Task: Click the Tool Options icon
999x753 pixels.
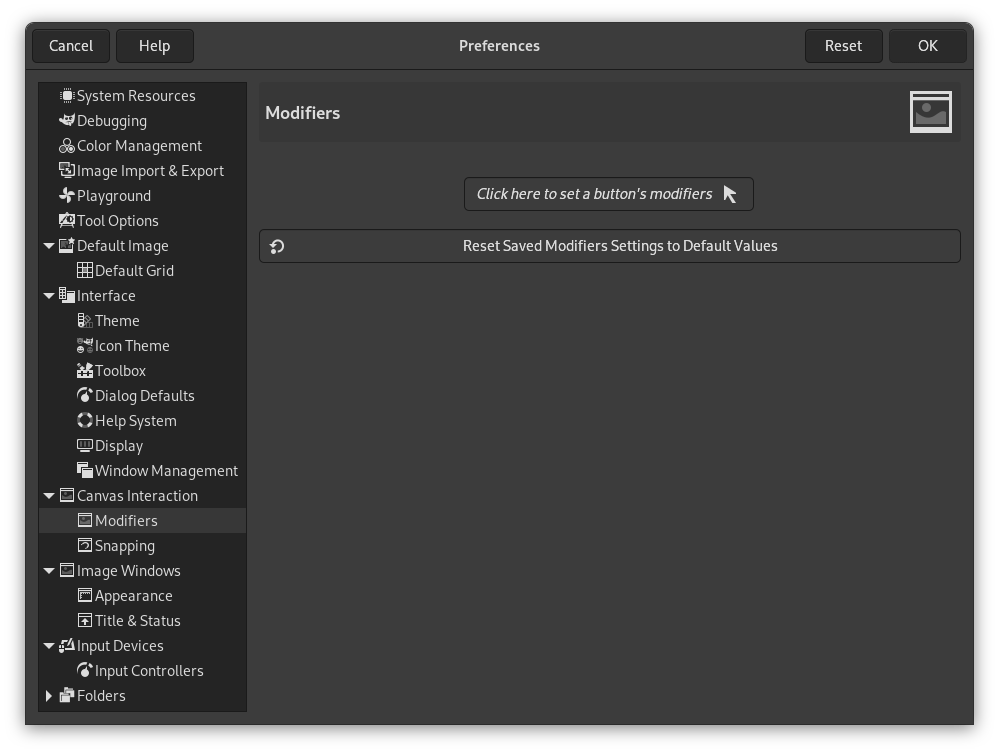Action: 67,221
